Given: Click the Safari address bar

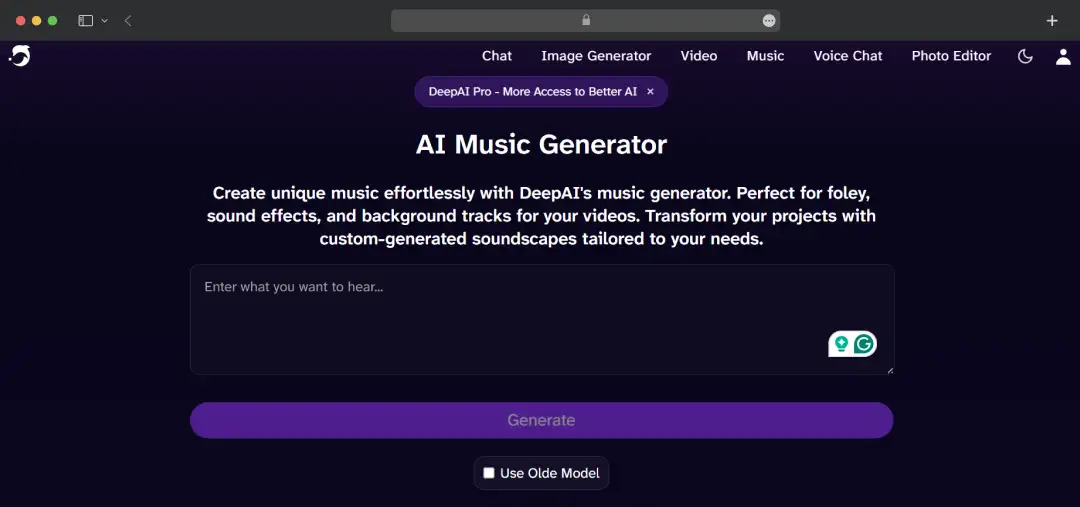Looking at the screenshot, I should (585, 21).
